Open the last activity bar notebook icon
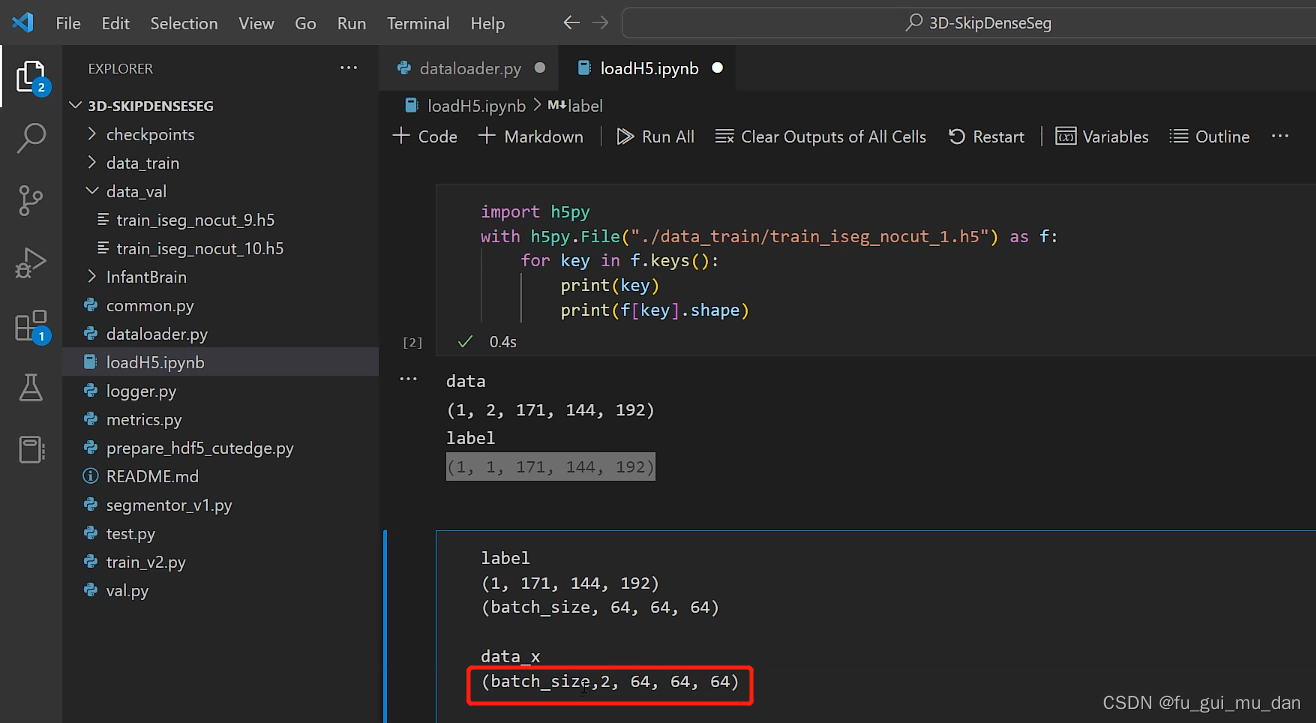The image size is (1316, 723). [31, 449]
